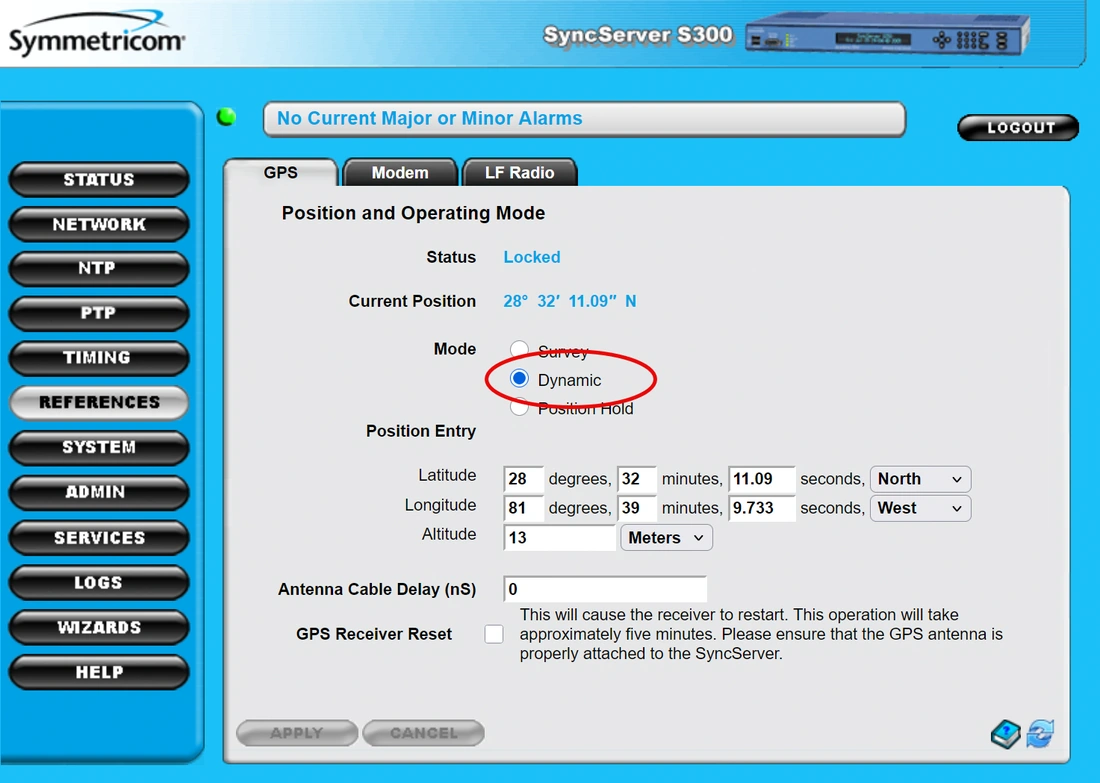The image size is (1100, 783).
Task: Click the help book icon at bottom right
Action: point(1006,734)
